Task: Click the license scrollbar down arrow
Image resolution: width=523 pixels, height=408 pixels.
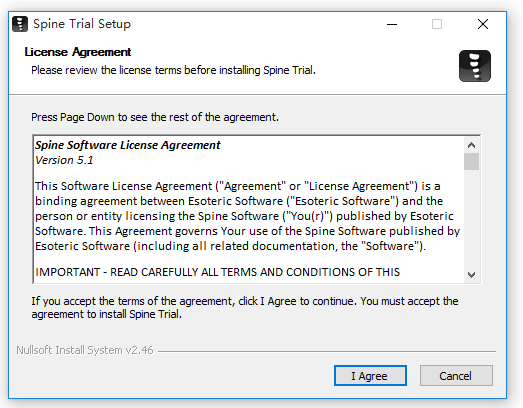Action: click(471, 275)
